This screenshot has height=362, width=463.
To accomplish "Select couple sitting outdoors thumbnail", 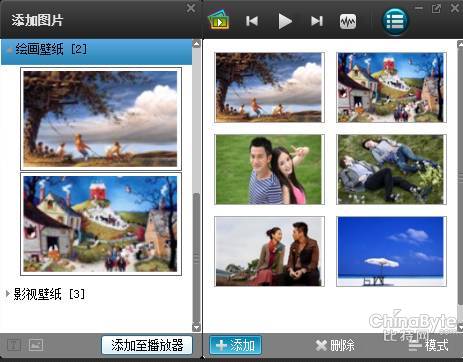I will 269,251.
